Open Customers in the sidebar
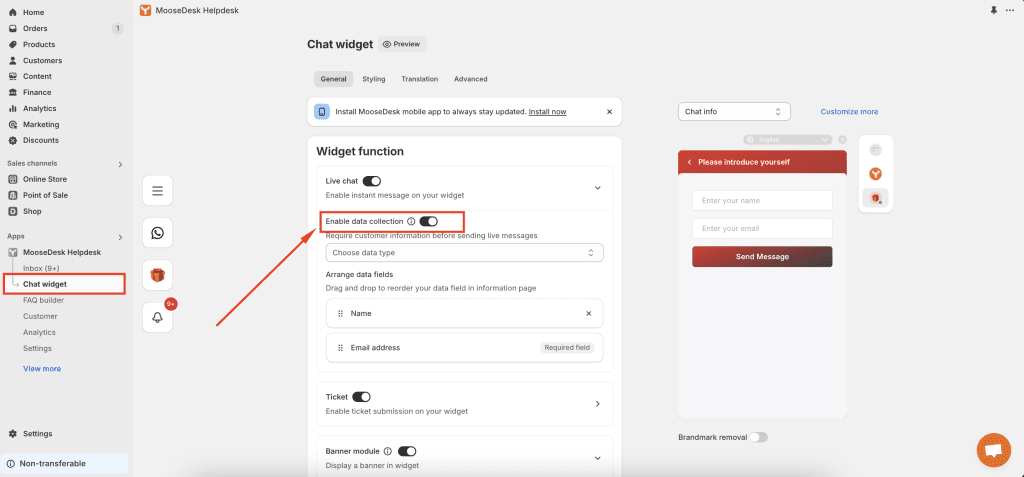Image resolution: width=1024 pixels, height=477 pixels. [x=42, y=61]
